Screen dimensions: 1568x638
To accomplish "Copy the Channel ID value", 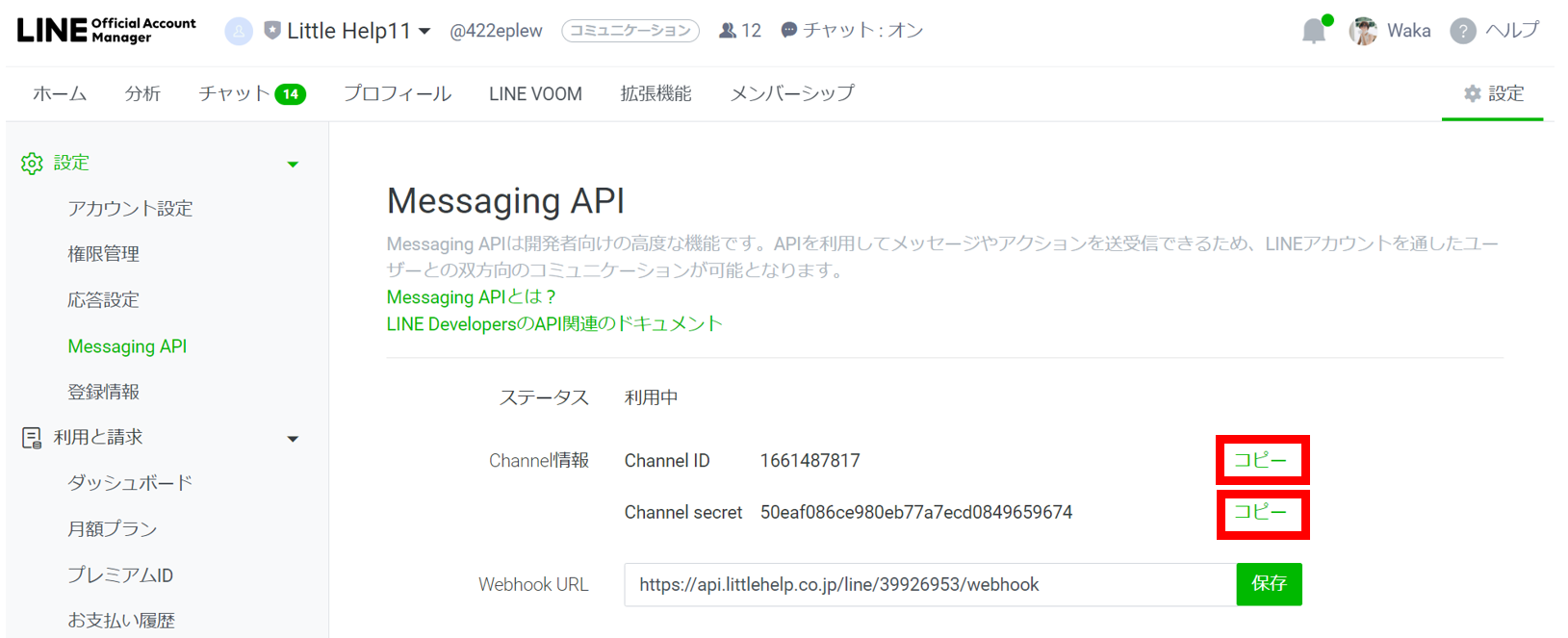I will pyautogui.click(x=1261, y=460).
